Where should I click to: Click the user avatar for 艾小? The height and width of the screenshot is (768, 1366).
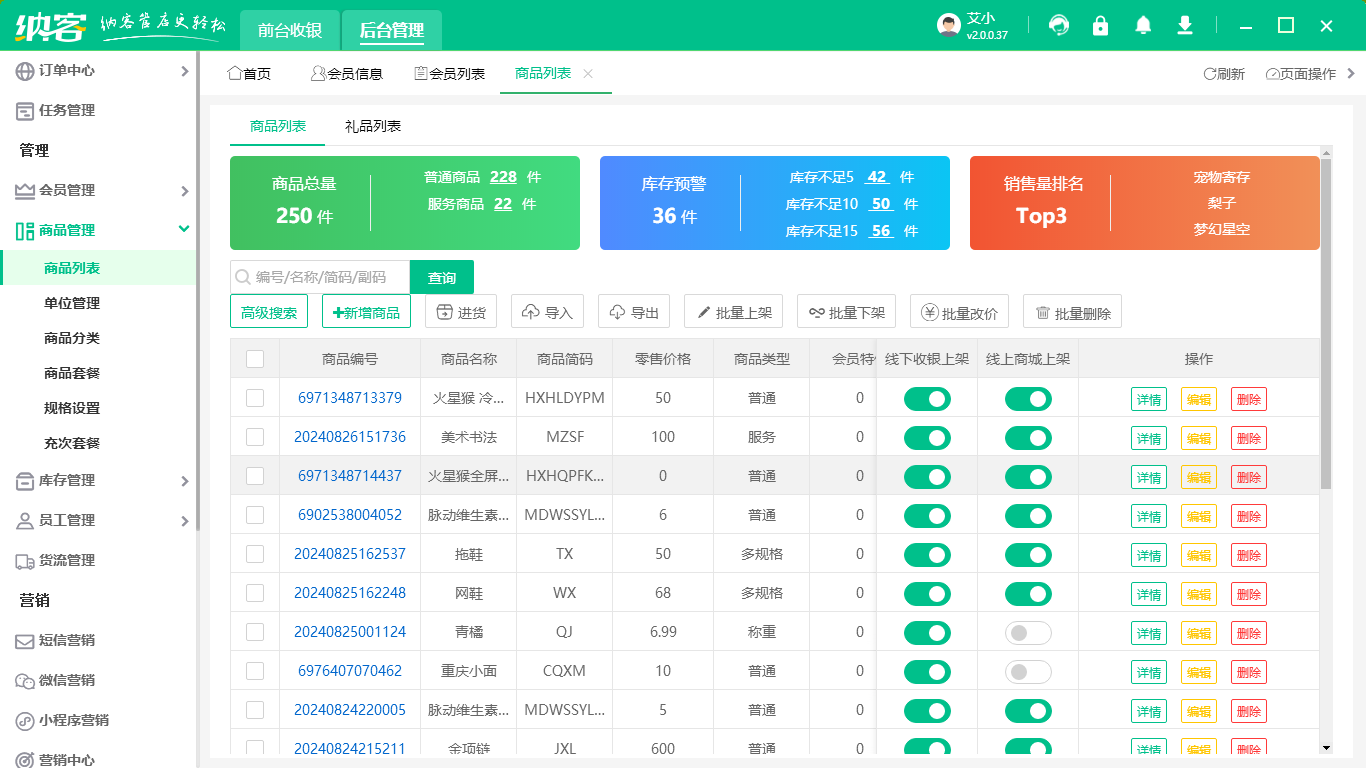(x=949, y=25)
